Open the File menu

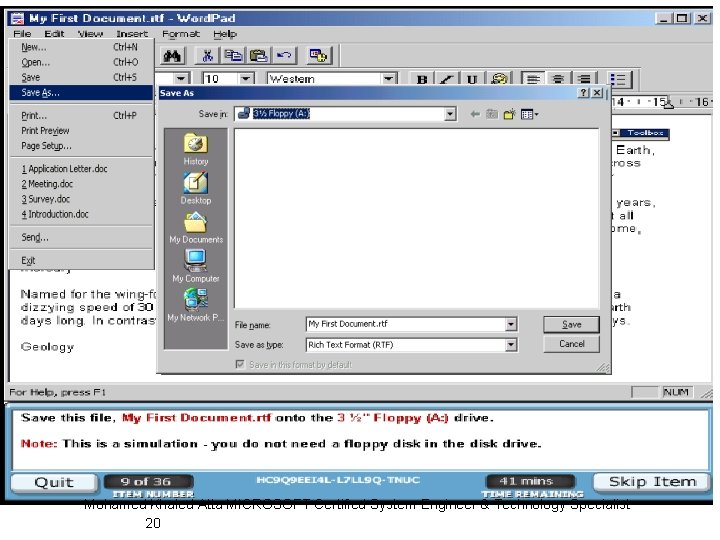(22, 34)
